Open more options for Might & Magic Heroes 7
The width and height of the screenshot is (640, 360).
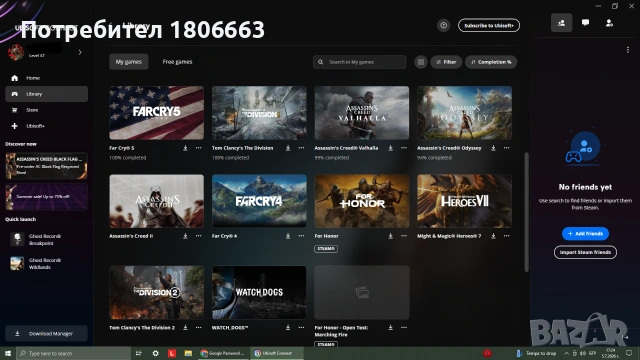[x=507, y=236]
